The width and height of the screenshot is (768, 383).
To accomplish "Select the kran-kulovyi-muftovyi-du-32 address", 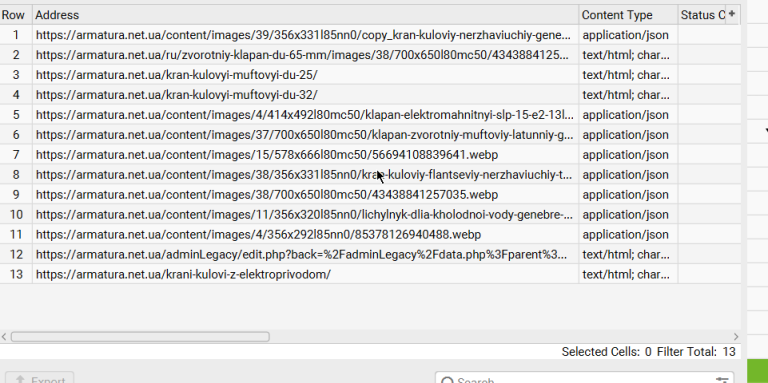I will pyautogui.click(x=306, y=95).
